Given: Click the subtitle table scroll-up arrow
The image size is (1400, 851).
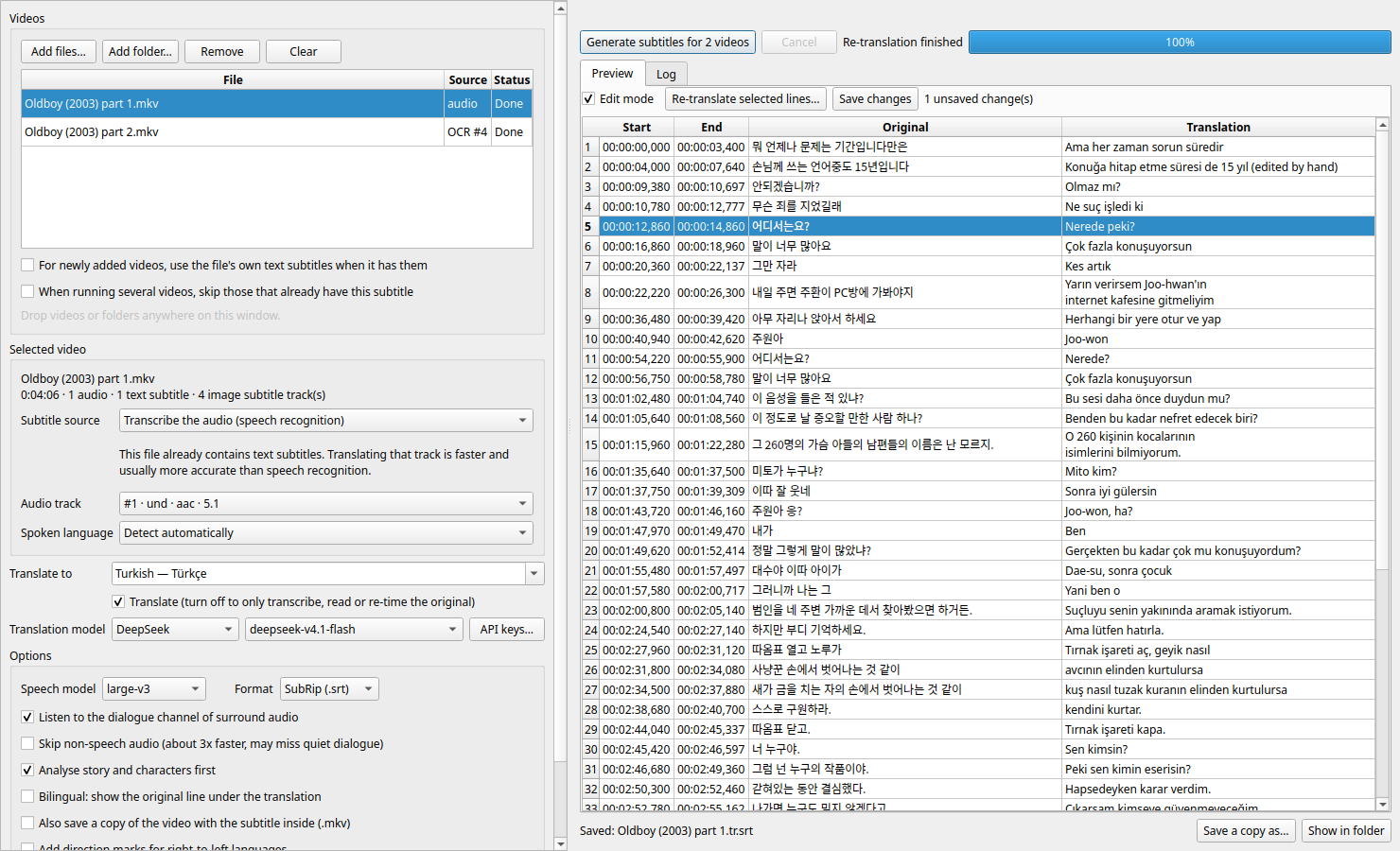Looking at the screenshot, I should (x=1383, y=125).
